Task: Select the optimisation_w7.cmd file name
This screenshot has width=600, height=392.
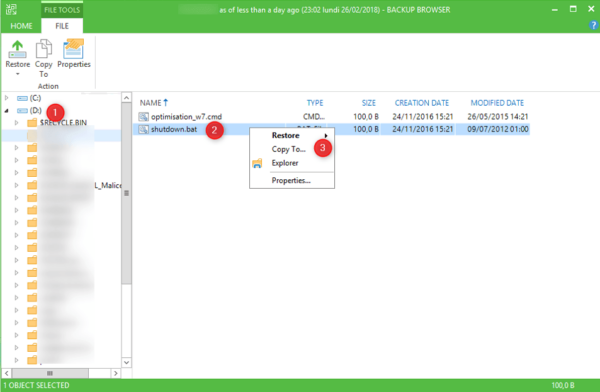Action: (x=186, y=116)
